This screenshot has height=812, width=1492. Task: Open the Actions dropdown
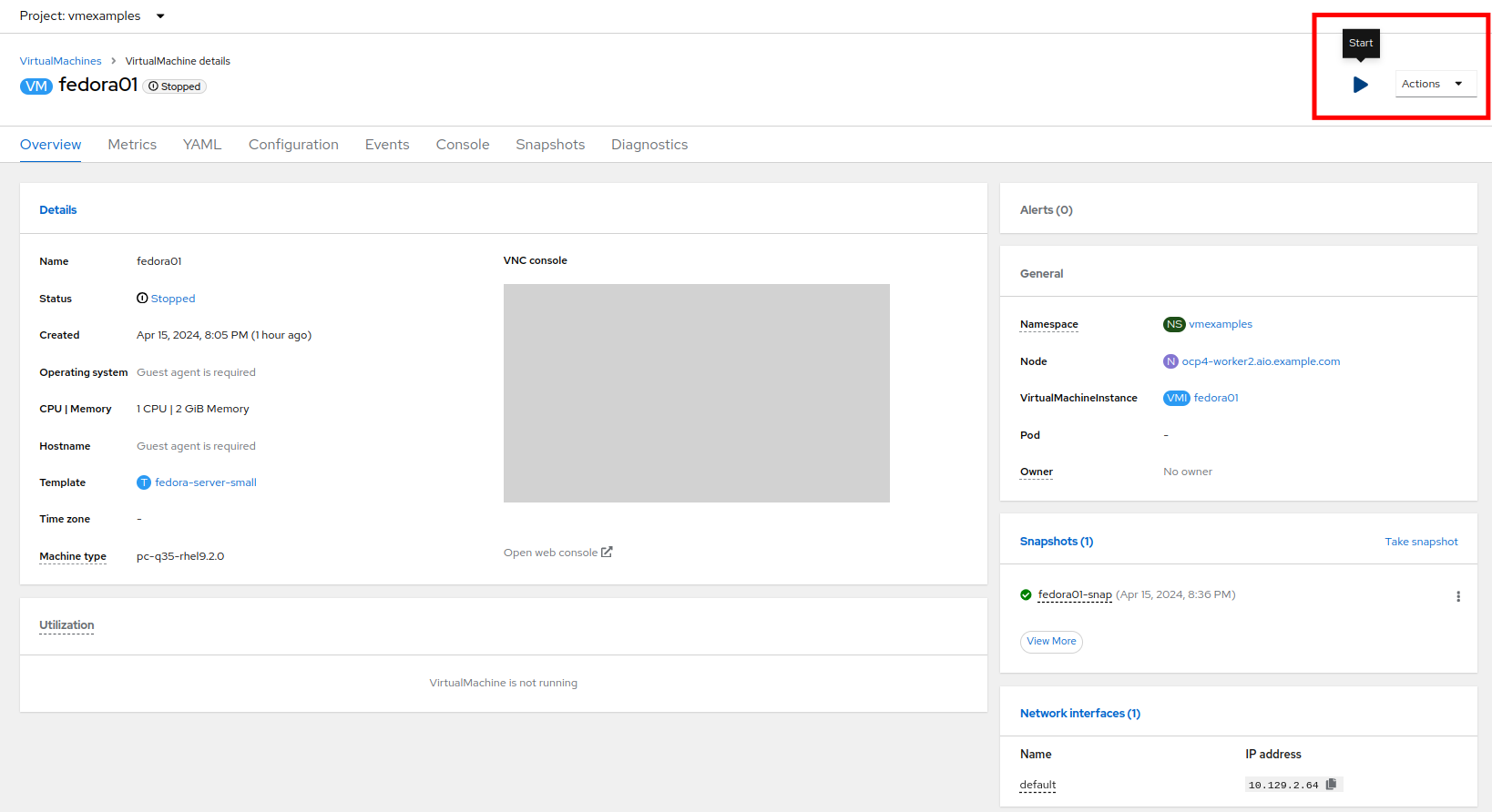click(1436, 84)
